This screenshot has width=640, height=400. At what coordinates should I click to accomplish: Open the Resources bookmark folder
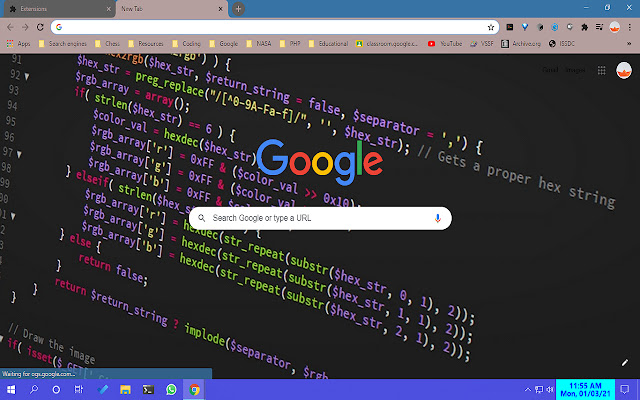point(146,44)
